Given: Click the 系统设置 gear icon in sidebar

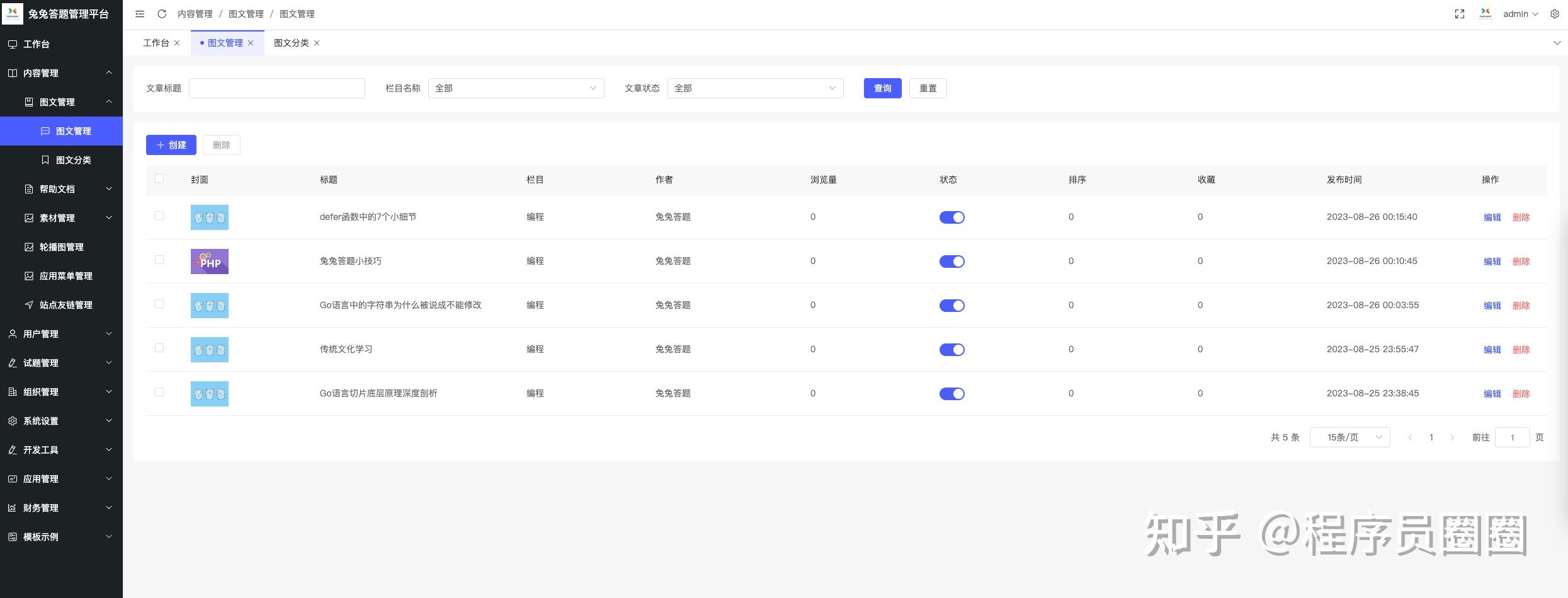Looking at the screenshot, I should pos(13,421).
